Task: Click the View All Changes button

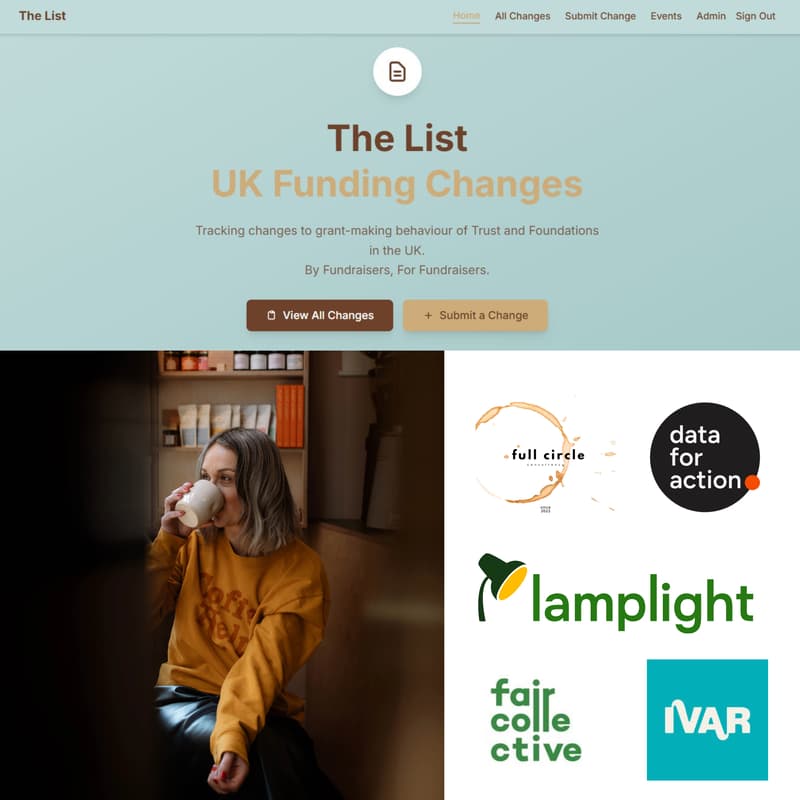Action: point(319,315)
